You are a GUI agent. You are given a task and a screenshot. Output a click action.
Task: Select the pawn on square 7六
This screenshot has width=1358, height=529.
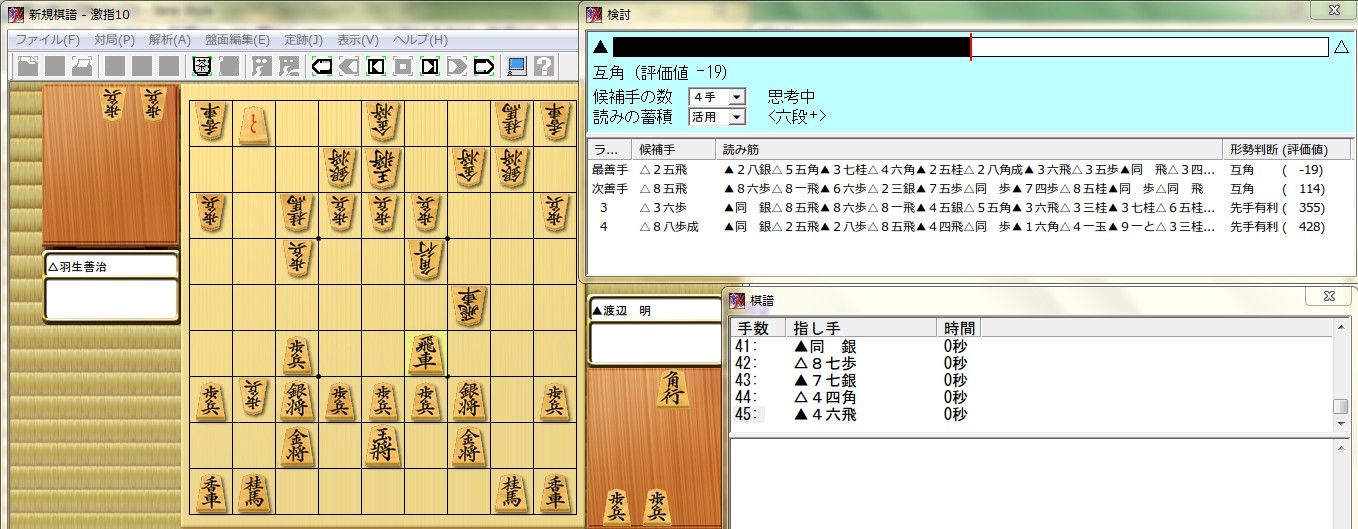pyautogui.click(x=297, y=354)
